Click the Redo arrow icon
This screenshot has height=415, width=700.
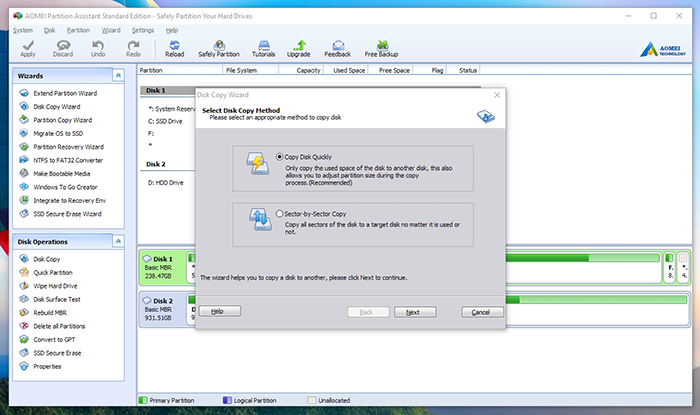pos(133,49)
